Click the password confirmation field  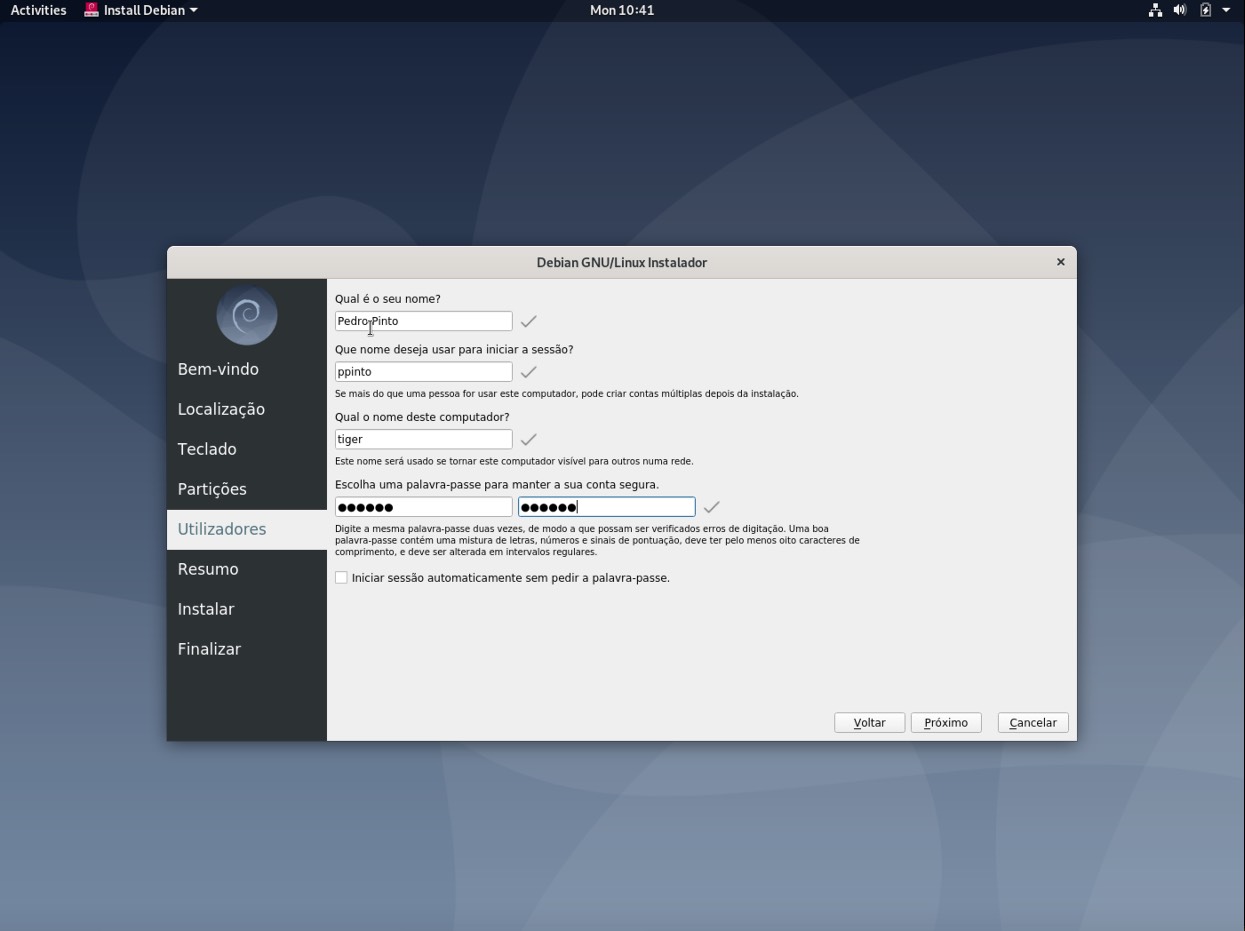pyautogui.click(x=606, y=506)
